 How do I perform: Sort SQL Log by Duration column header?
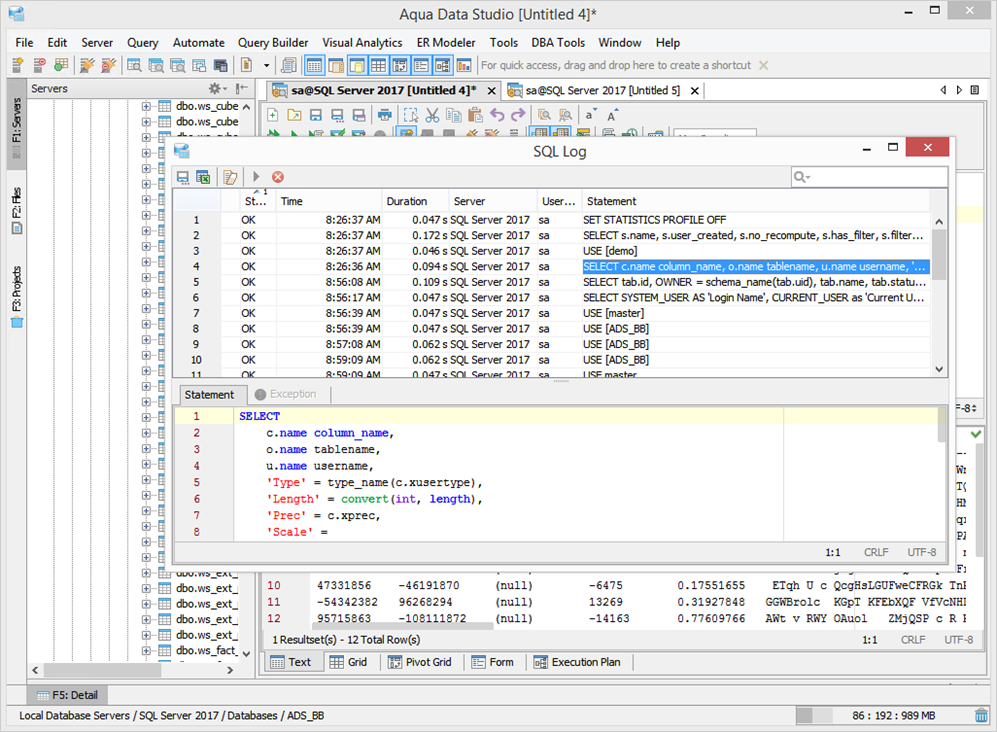click(x=407, y=201)
